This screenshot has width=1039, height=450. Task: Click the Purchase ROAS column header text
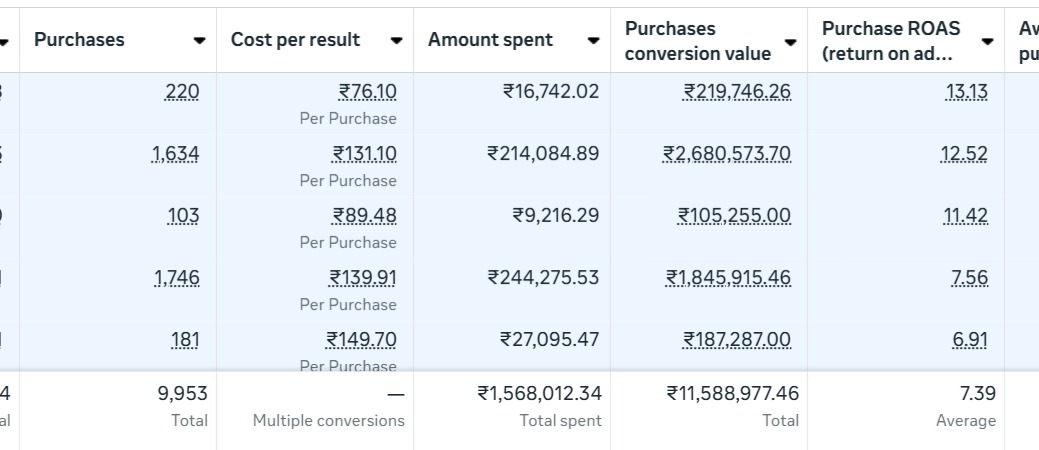coord(891,41)
